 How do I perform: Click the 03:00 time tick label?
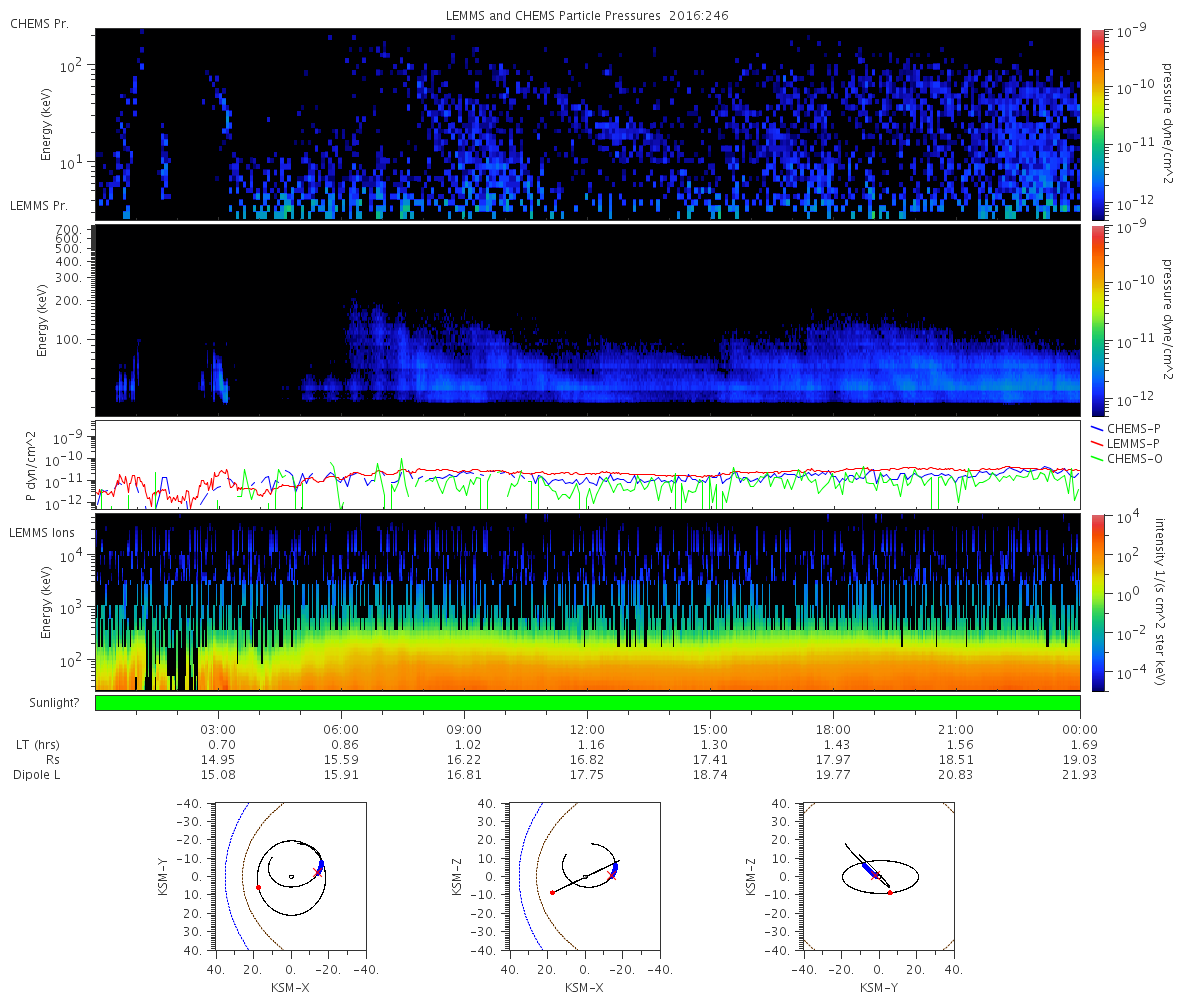(218, 729)
